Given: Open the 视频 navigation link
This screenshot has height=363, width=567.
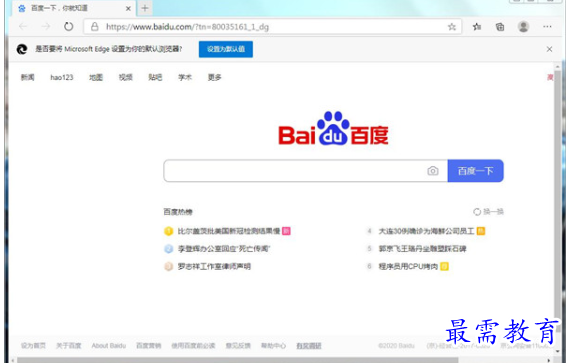Looking at the screenshot, I should pyautogui.click(x=126, y=77).
